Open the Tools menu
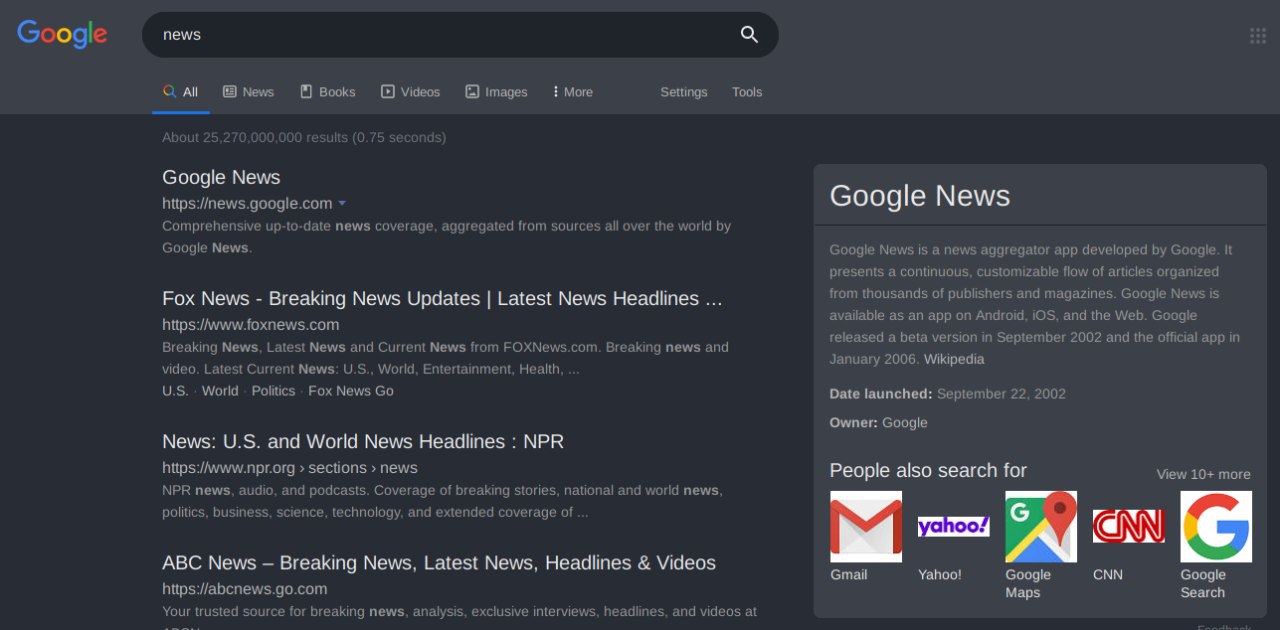Image resolution: width=1280 pixels, height=630 pixels. pyautogui.click(x=747, y=92)
